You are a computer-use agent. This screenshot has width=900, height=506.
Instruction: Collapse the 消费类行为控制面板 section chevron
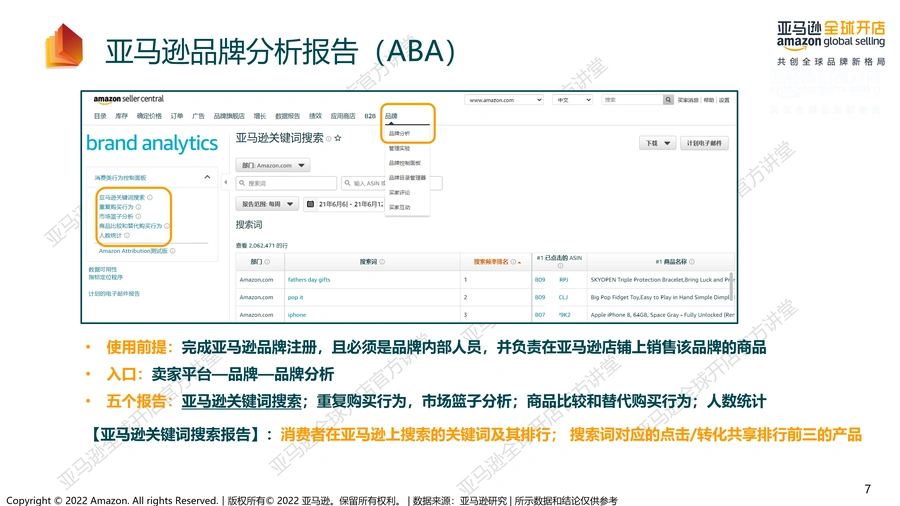tap(207, 177)
